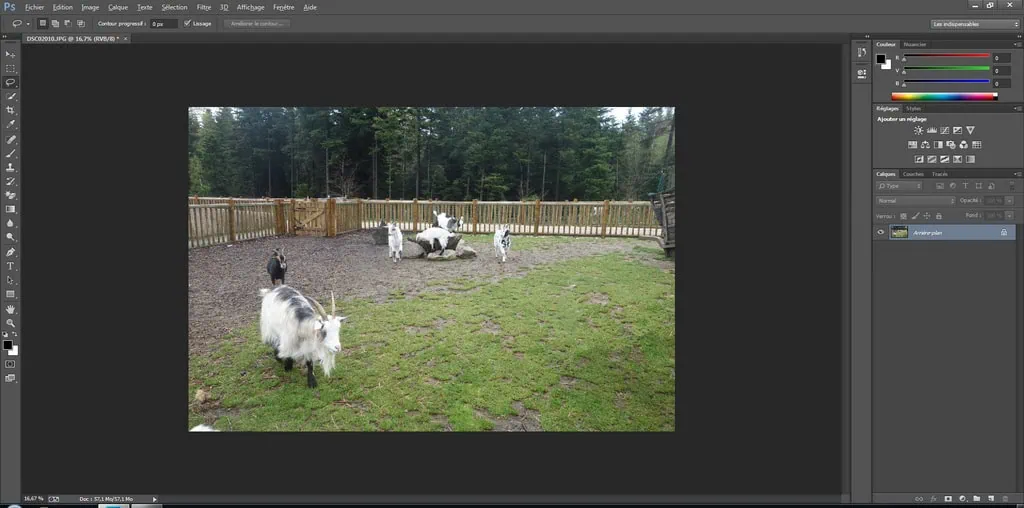Viewport: 1024px width, 508px height.
Task: Select the Crop tool
Action: (x=10, y=110)
